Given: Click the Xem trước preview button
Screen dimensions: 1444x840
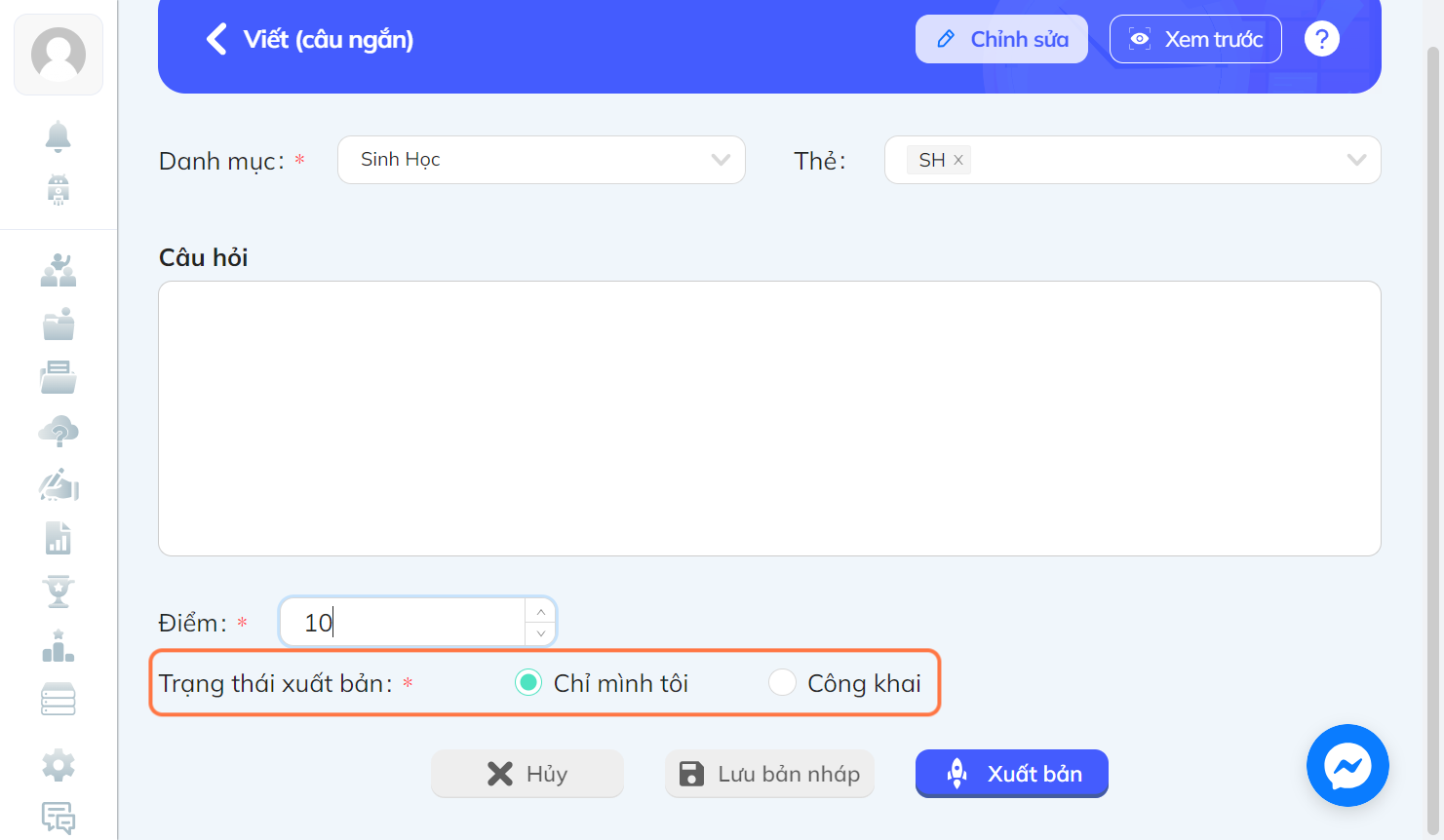Looking at the screenshot, I should [x=1195, y=39].
